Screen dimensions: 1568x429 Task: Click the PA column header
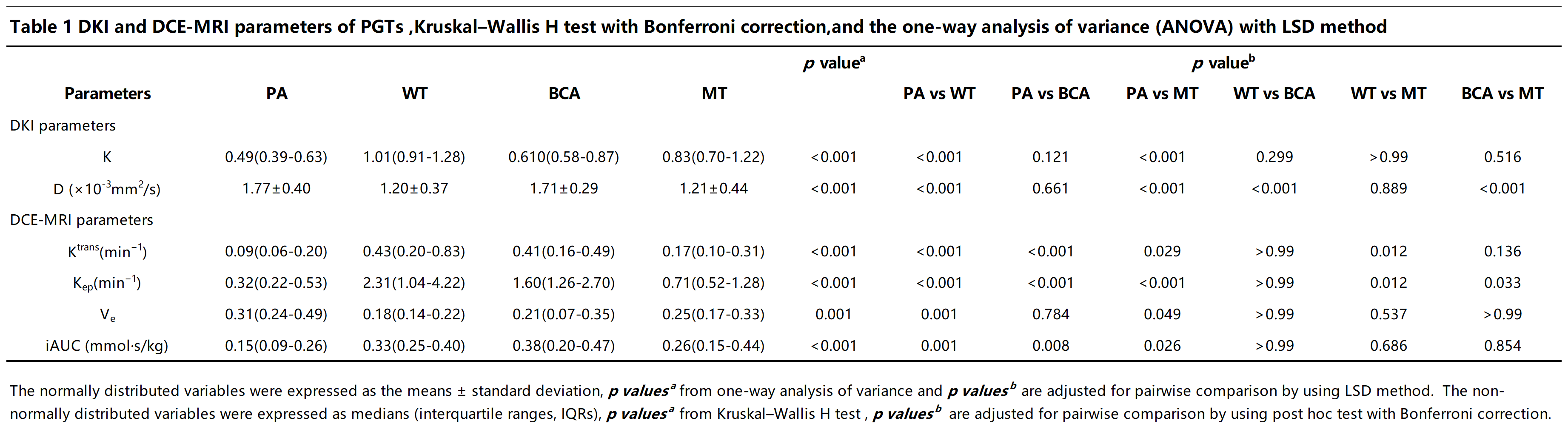pyautogui.click(x=277, y=94)
